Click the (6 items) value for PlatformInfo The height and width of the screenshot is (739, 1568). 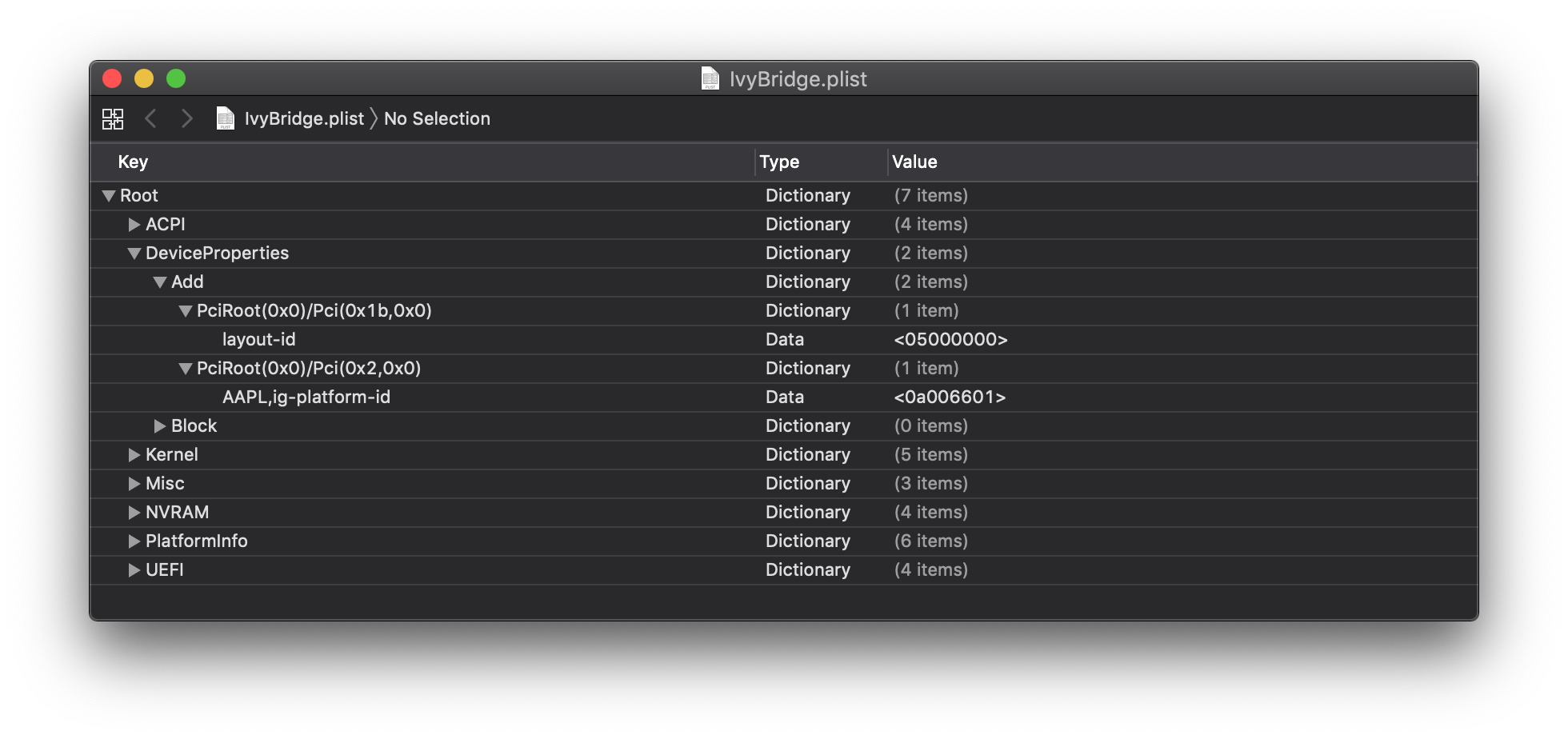tap(931, 541)
